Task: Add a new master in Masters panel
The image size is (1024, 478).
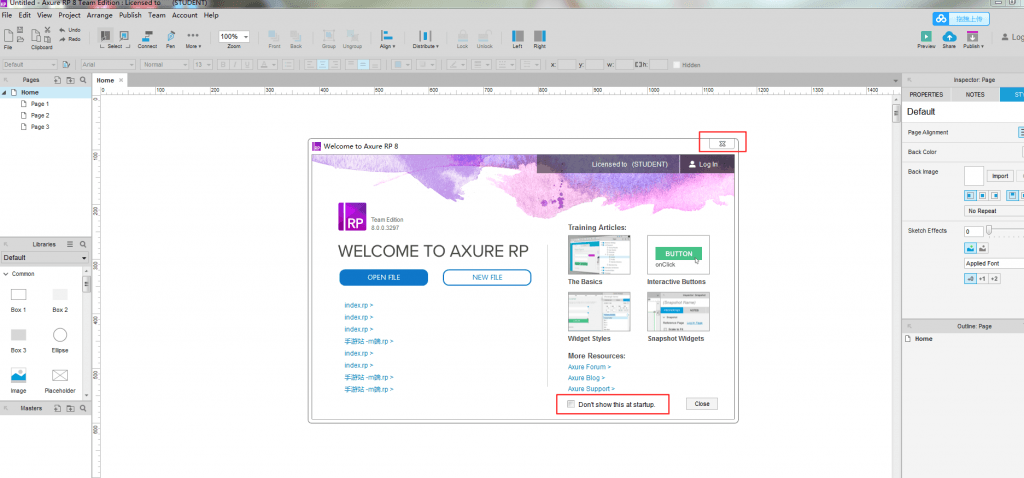Action: pos(57,408)
